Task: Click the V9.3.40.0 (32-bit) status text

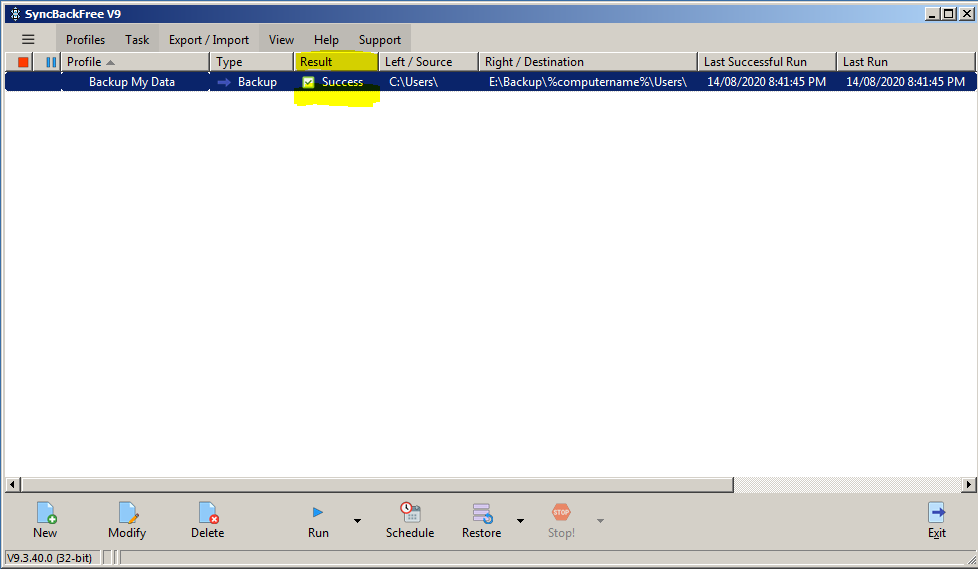Action: 49,558
